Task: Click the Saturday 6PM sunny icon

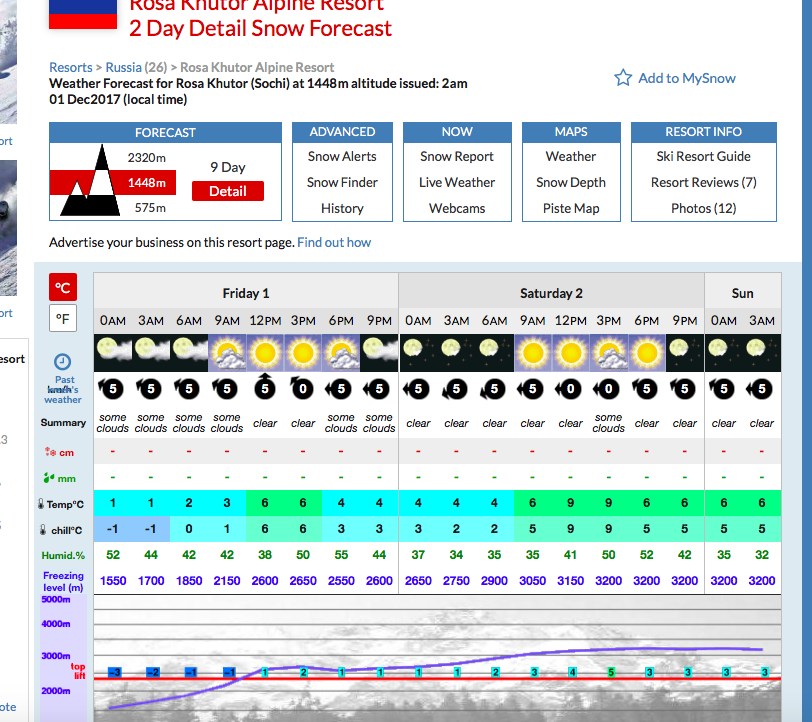Action: pos(647,353)
